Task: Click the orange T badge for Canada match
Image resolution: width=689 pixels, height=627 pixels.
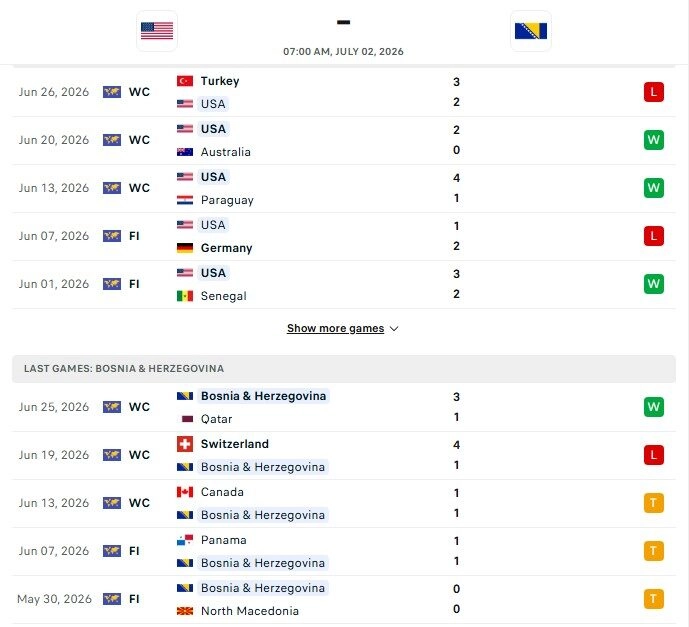Action: point(653,503)
